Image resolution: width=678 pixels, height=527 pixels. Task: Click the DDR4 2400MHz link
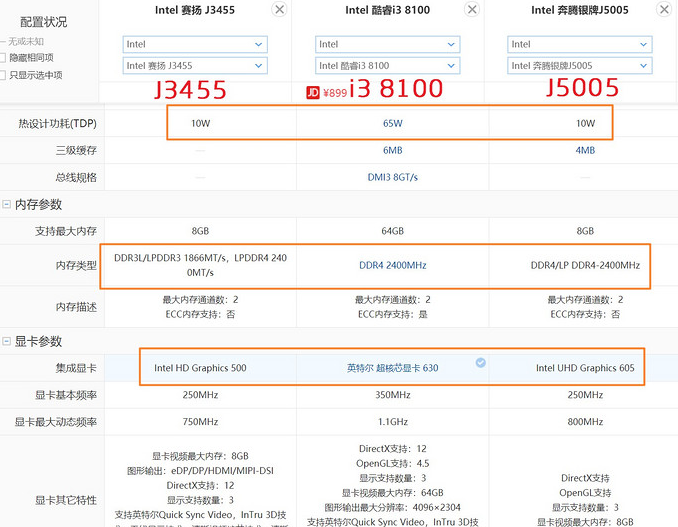click(393, 265)
